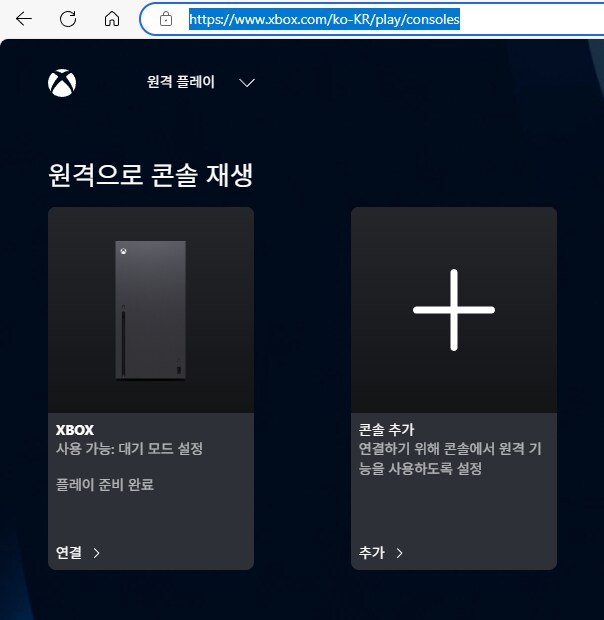Viewport: 604px width, 620px height.
Task: Select the XBOX console image thumbnail
Action: pyautogui.click(x=151, y=310)
